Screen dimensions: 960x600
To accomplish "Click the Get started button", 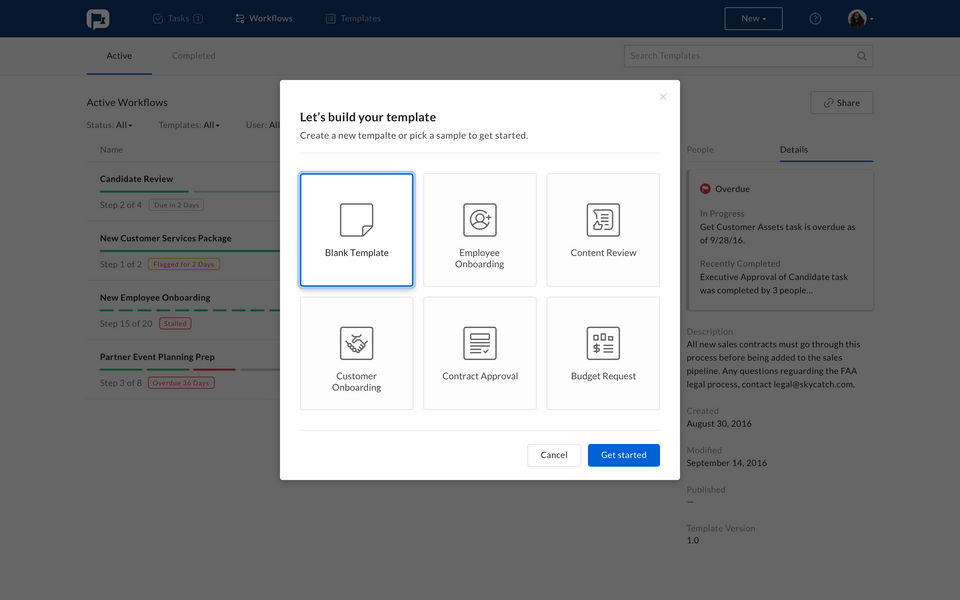I will tap(623, 455).
